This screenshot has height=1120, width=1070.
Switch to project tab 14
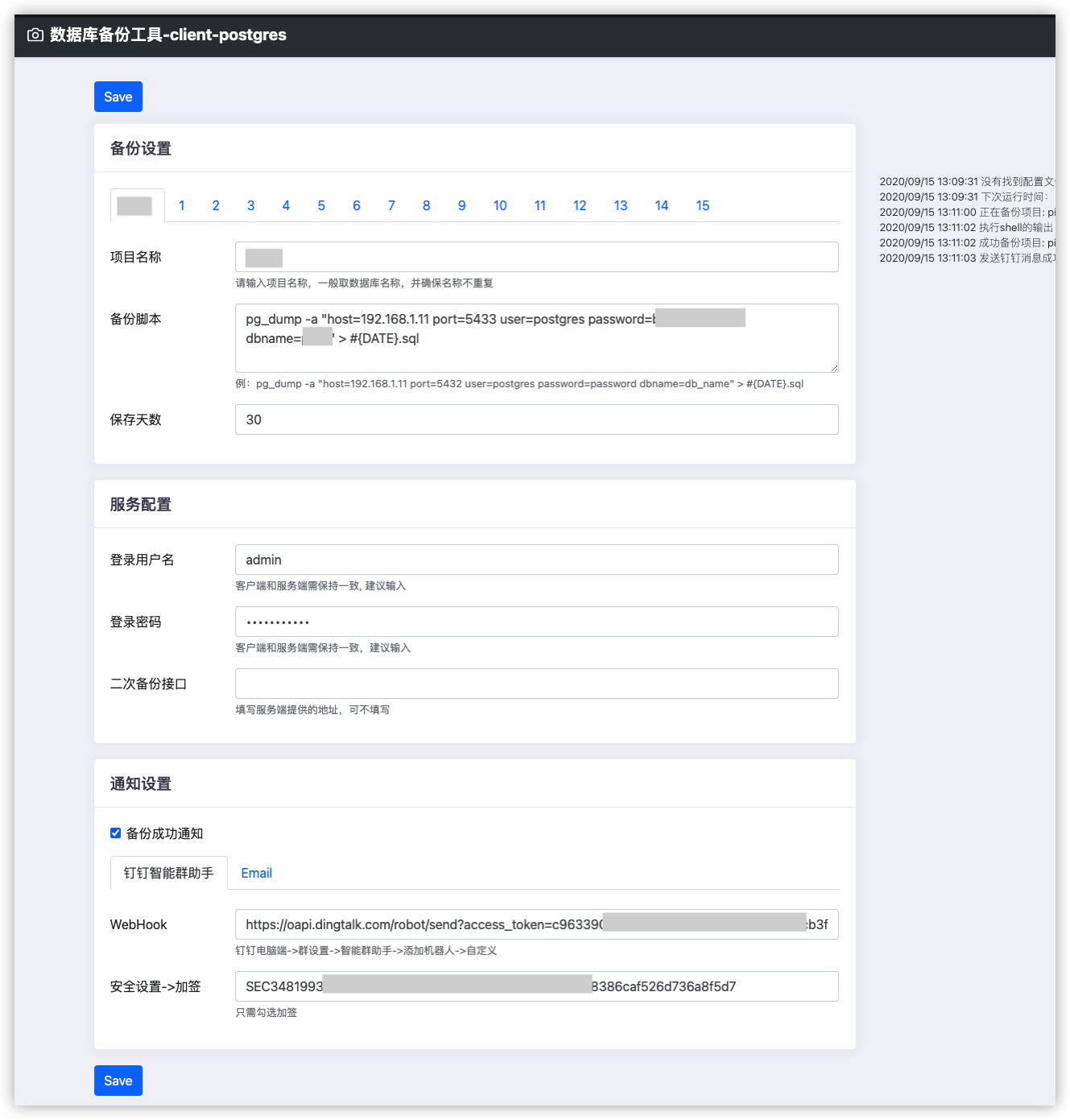(662, 205)
